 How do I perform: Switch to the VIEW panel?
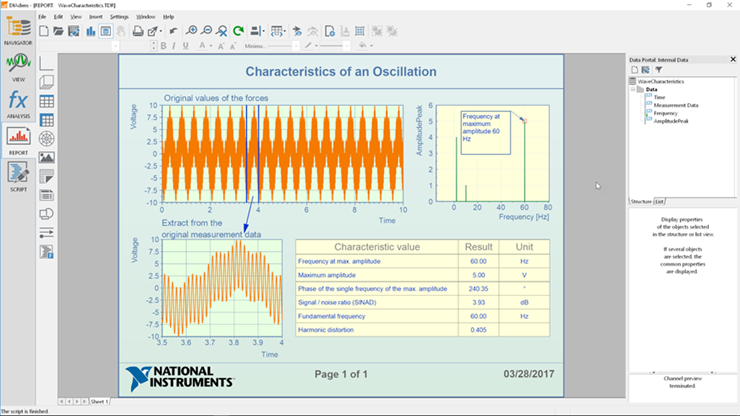[18, 65]
